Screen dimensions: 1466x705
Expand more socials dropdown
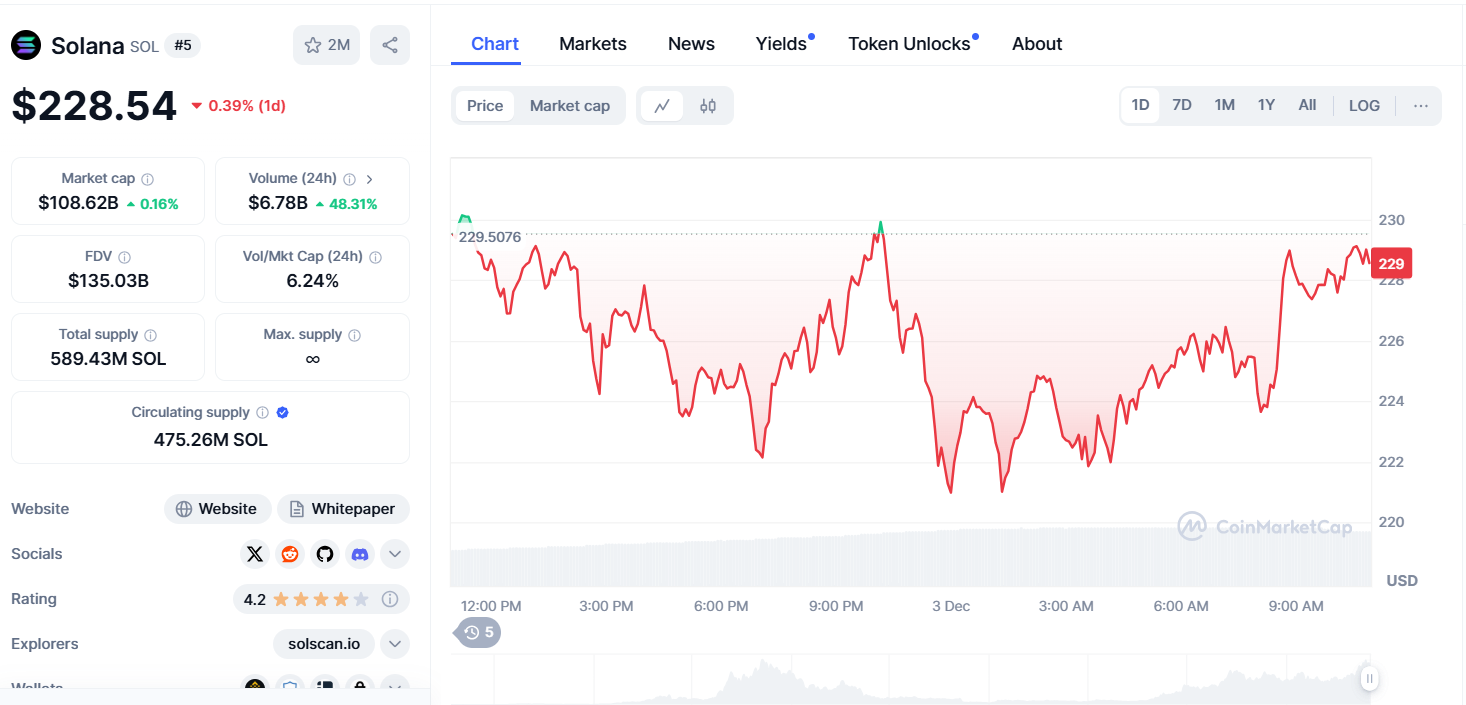pyautogui.click(x=394, y=554)
